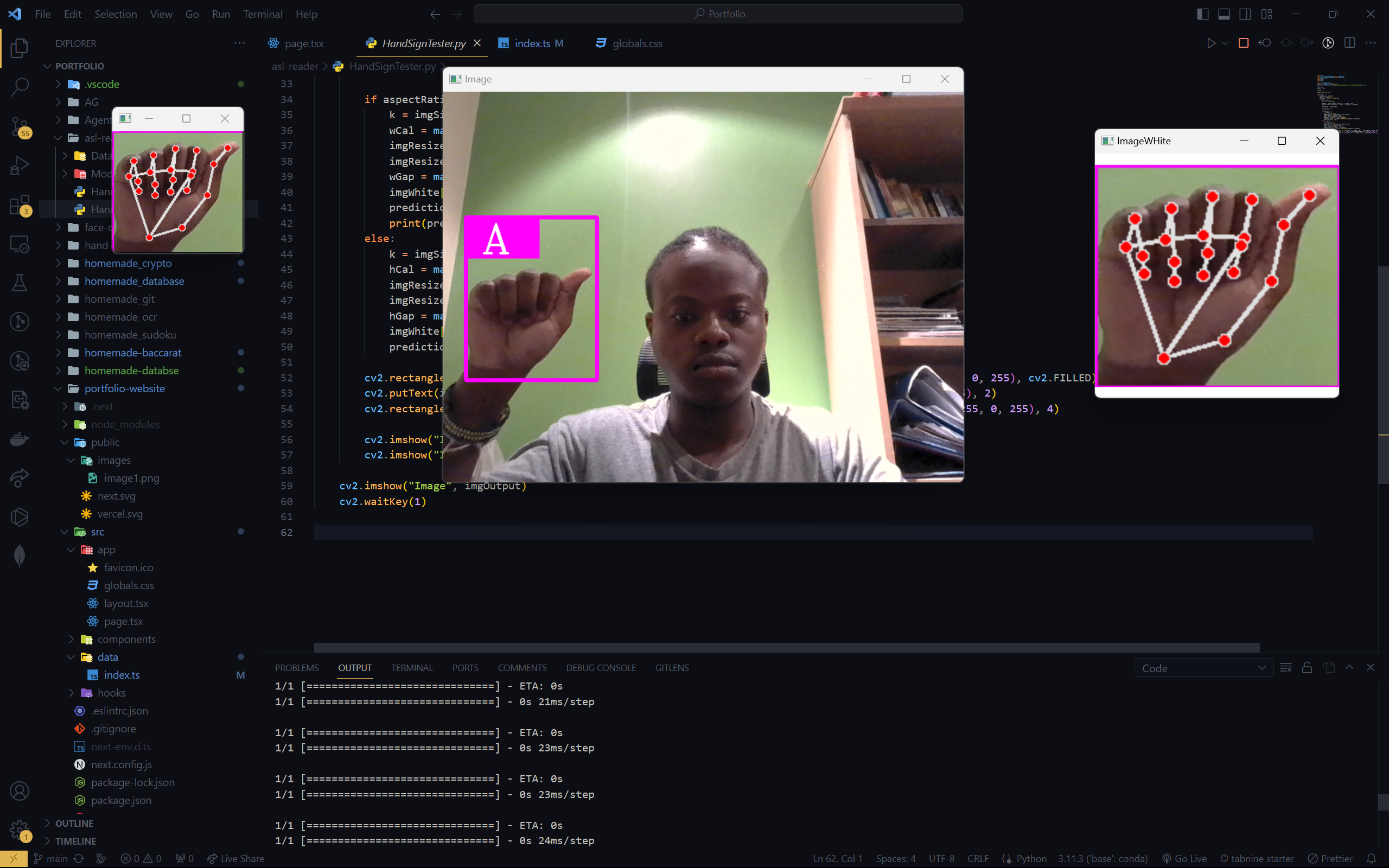Click the main branch status item
Viewport: 1389px width, 868px height.
50,858
